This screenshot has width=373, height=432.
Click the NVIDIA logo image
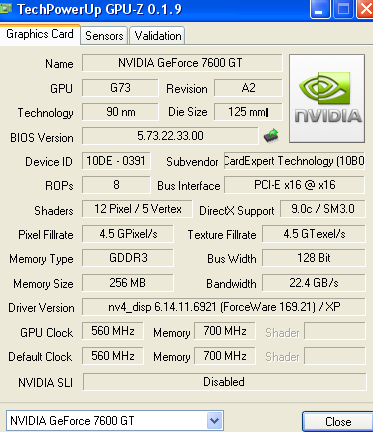(x=327, y=99)
